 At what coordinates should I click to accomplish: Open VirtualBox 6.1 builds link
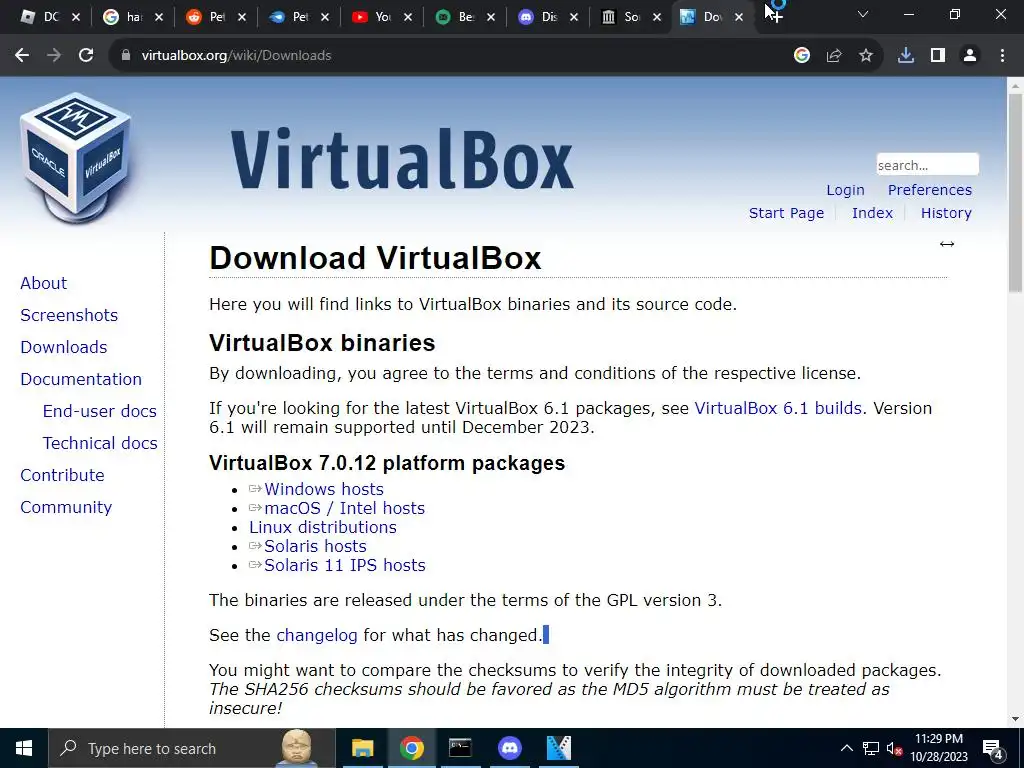(778, 408)
